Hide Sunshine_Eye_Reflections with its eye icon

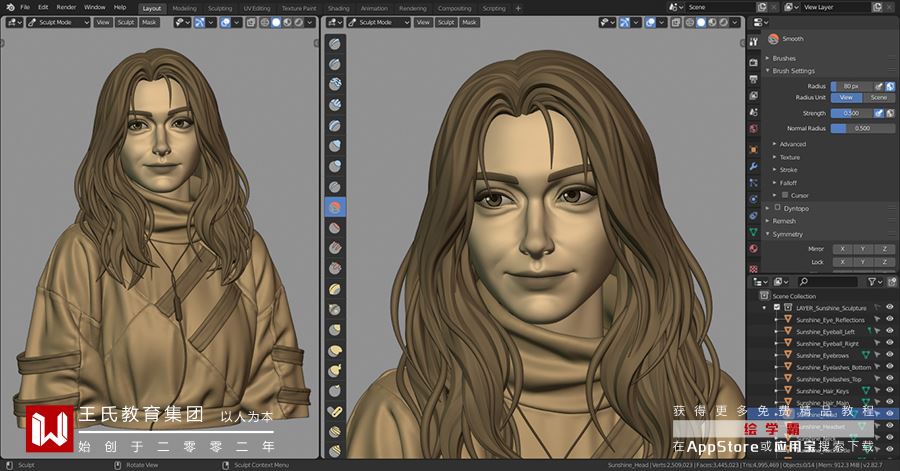[890, 320]
